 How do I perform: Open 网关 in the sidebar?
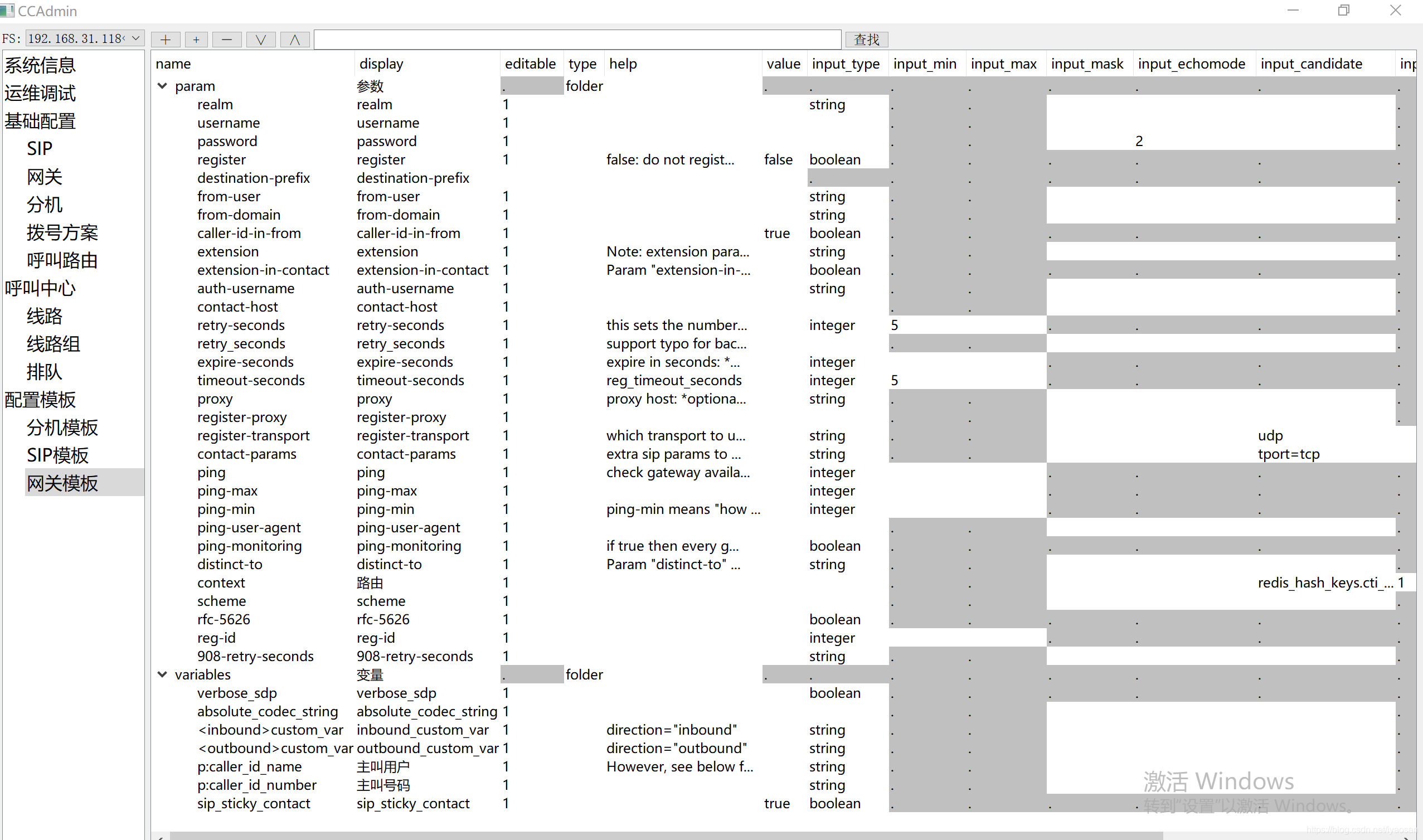[x=44, y=177]
